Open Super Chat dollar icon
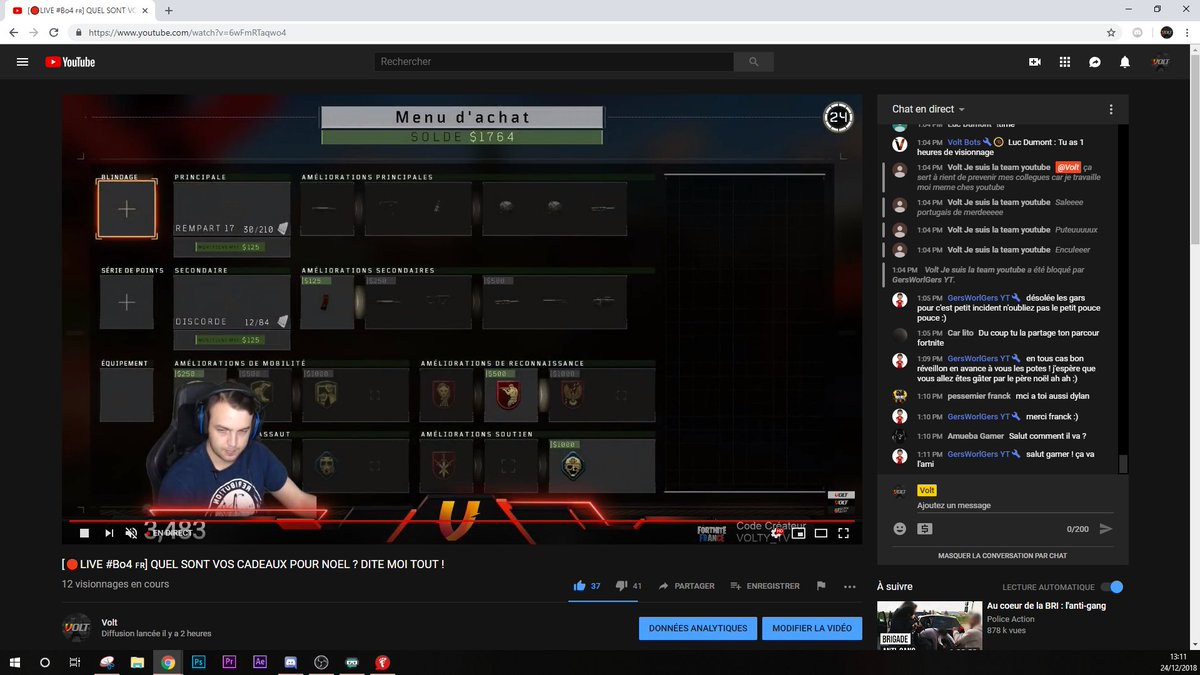 925,529
